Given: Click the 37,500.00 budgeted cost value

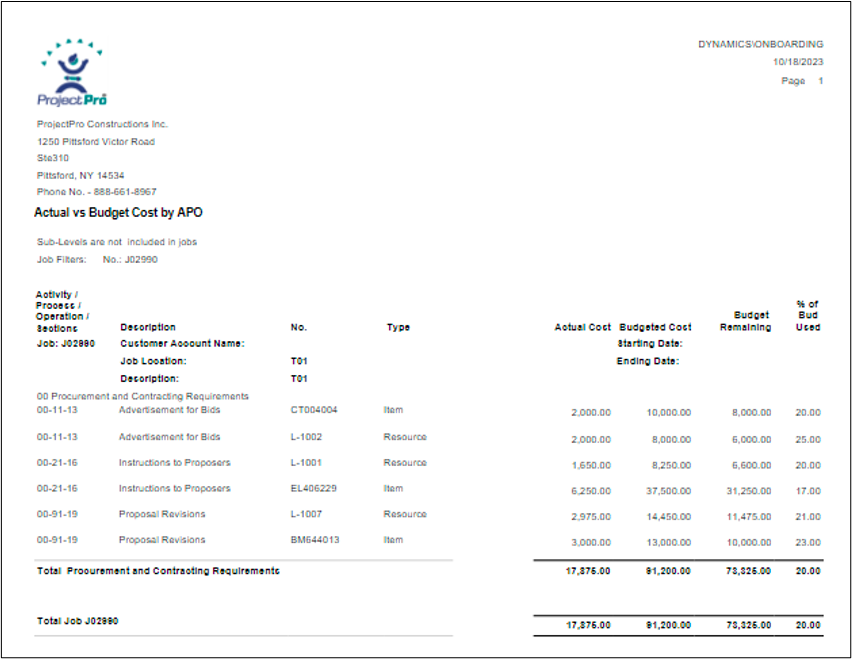Looking at the screenshot, I should tap(668, 489).
